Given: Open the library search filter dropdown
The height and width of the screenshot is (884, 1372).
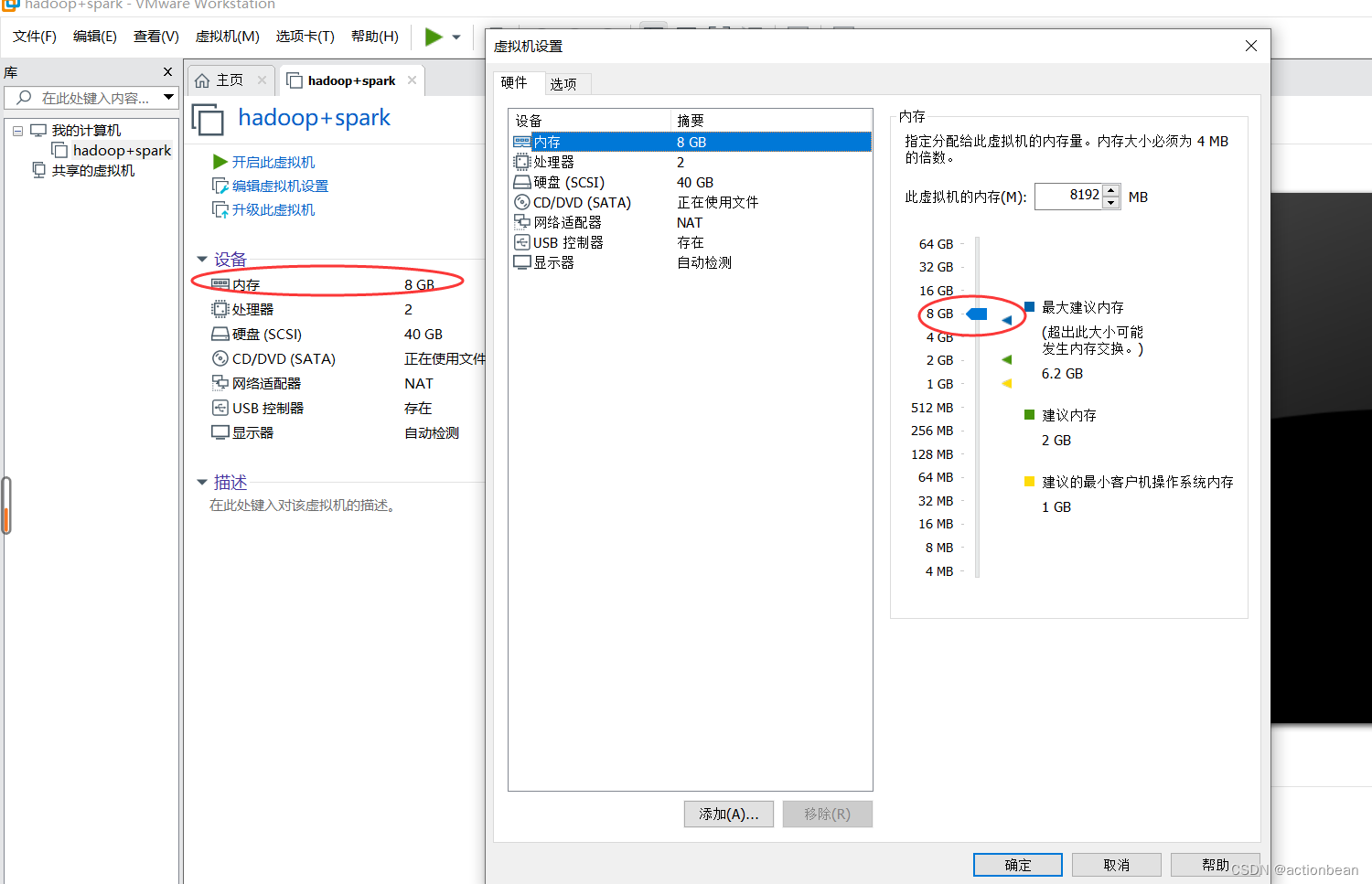Looking at the screenshot, I should coord(168,97).
